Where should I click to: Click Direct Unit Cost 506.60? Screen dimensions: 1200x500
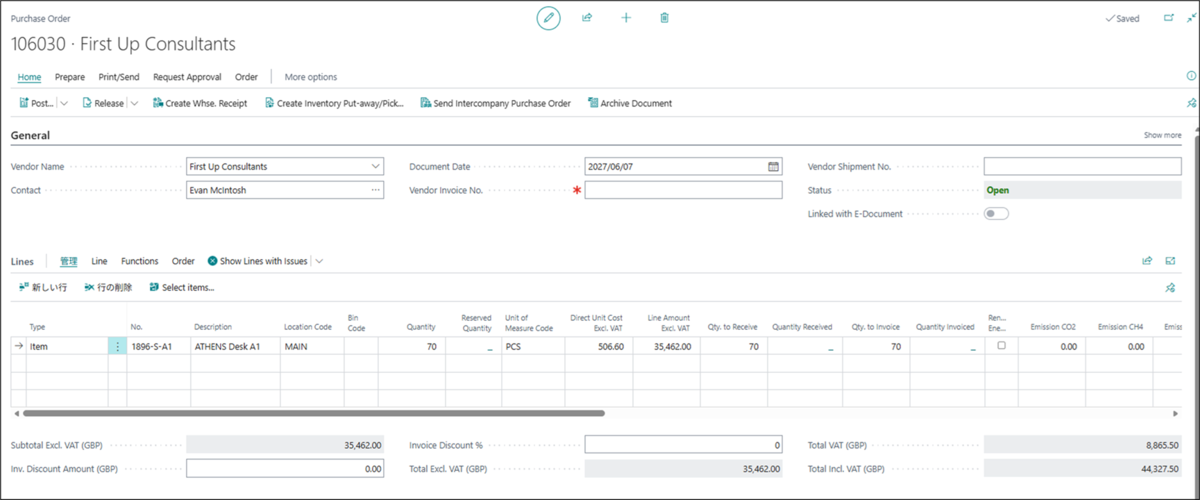click(597, 346)
